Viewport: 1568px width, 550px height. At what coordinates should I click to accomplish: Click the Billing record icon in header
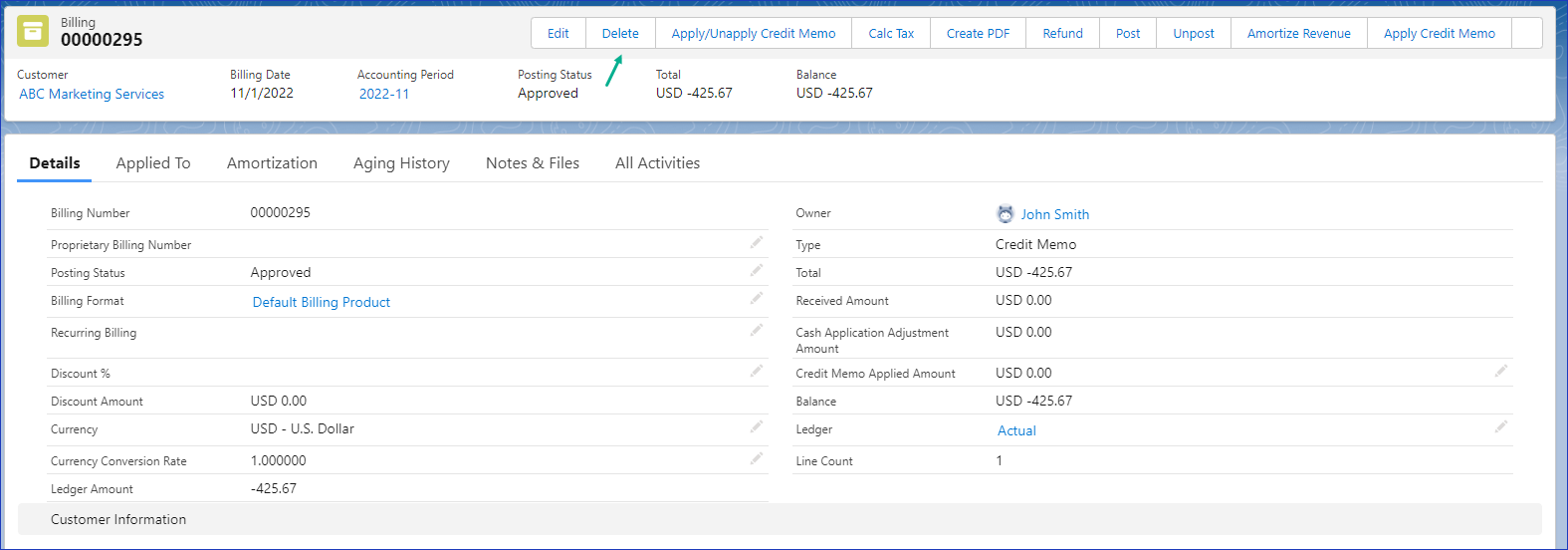[x=33, y=31]
